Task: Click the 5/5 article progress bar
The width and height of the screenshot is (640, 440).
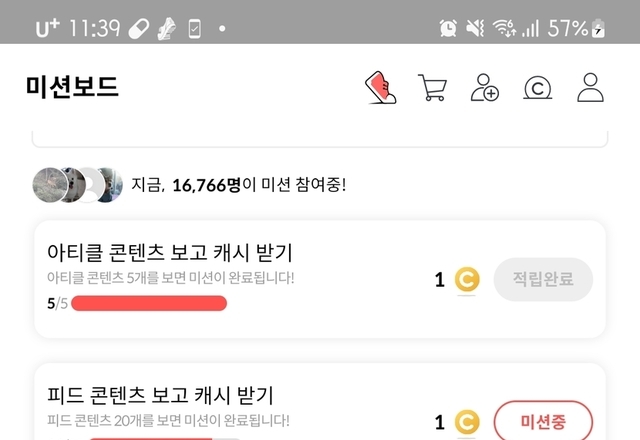Action: (x=148, y=303)
